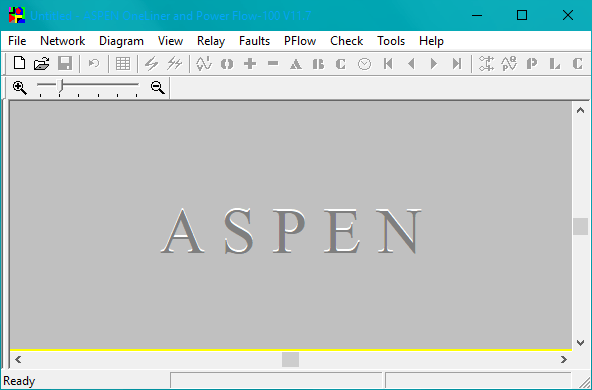Click the PV wave power flow icon
The height and width of the screenshot is (390, 592).
[x=509, y=63]
